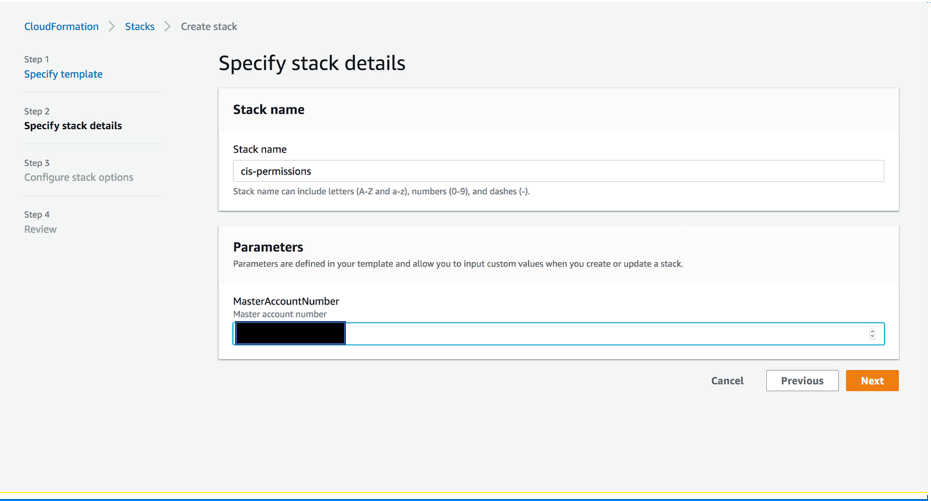Select the Review step label
Viewport: 931px width, 501px height.
point(40,229)
